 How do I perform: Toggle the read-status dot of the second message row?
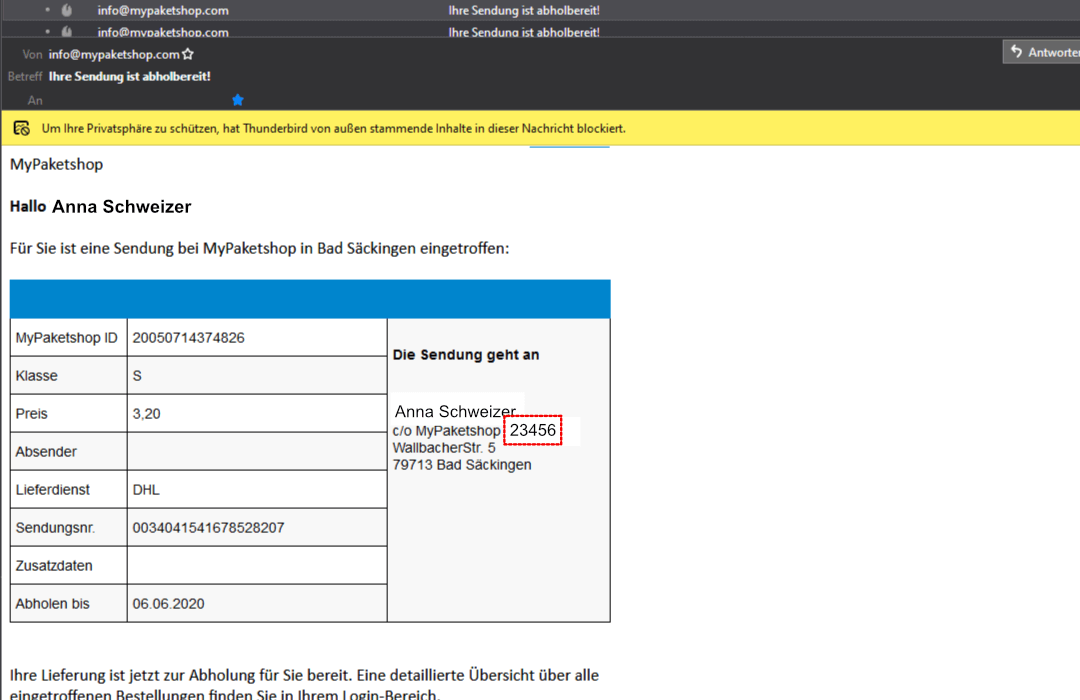[x=48, y=32]
